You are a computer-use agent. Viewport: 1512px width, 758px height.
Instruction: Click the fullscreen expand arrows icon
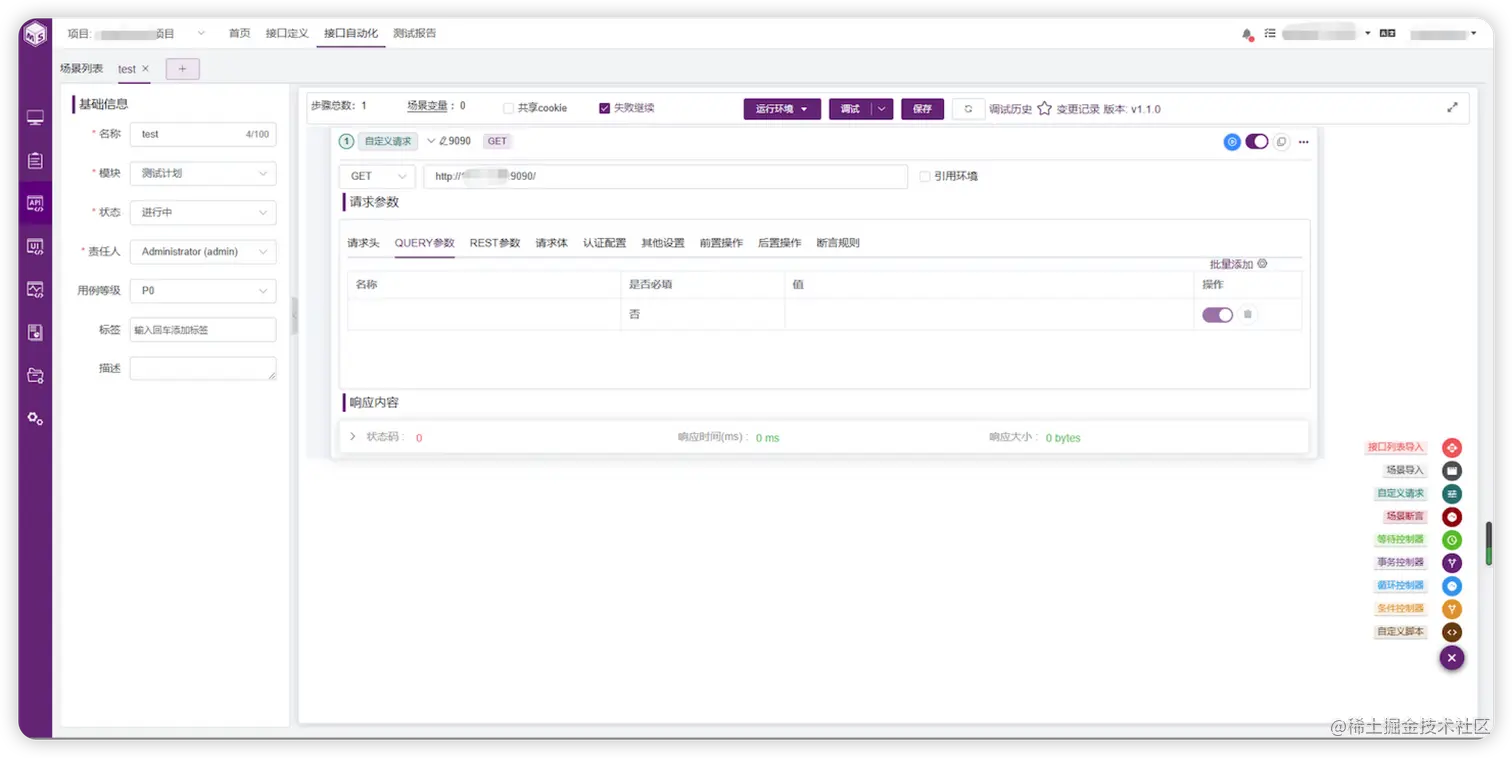tap(1452, 108)
